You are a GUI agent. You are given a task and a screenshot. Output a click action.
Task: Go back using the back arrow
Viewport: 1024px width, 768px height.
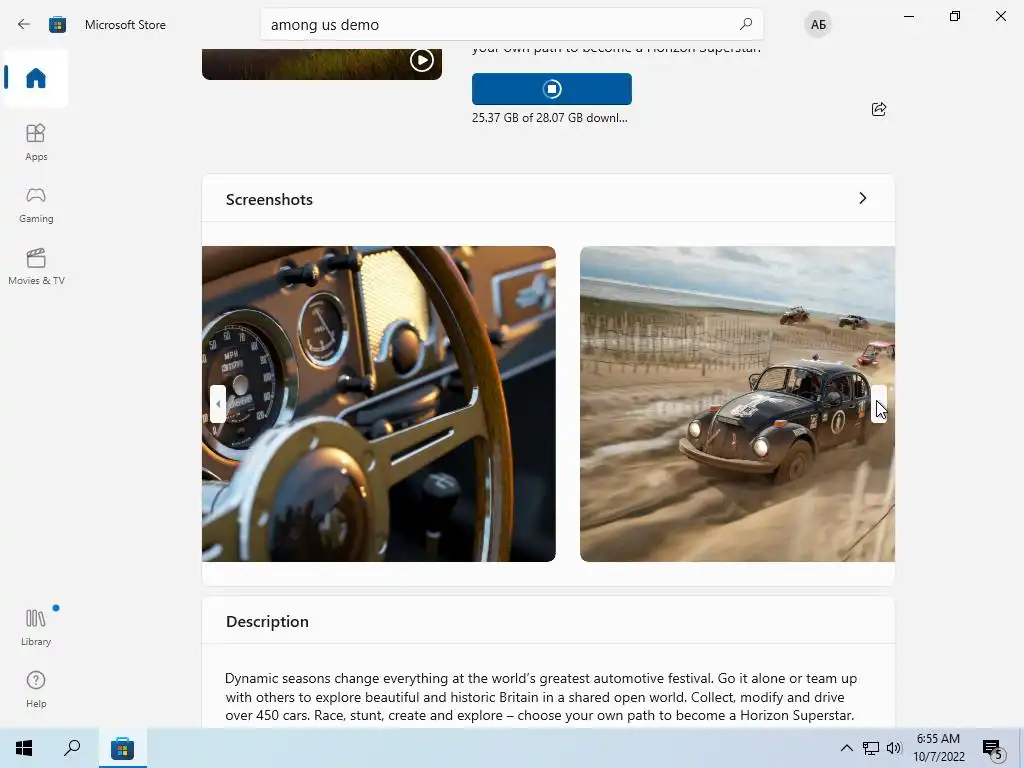24,24
